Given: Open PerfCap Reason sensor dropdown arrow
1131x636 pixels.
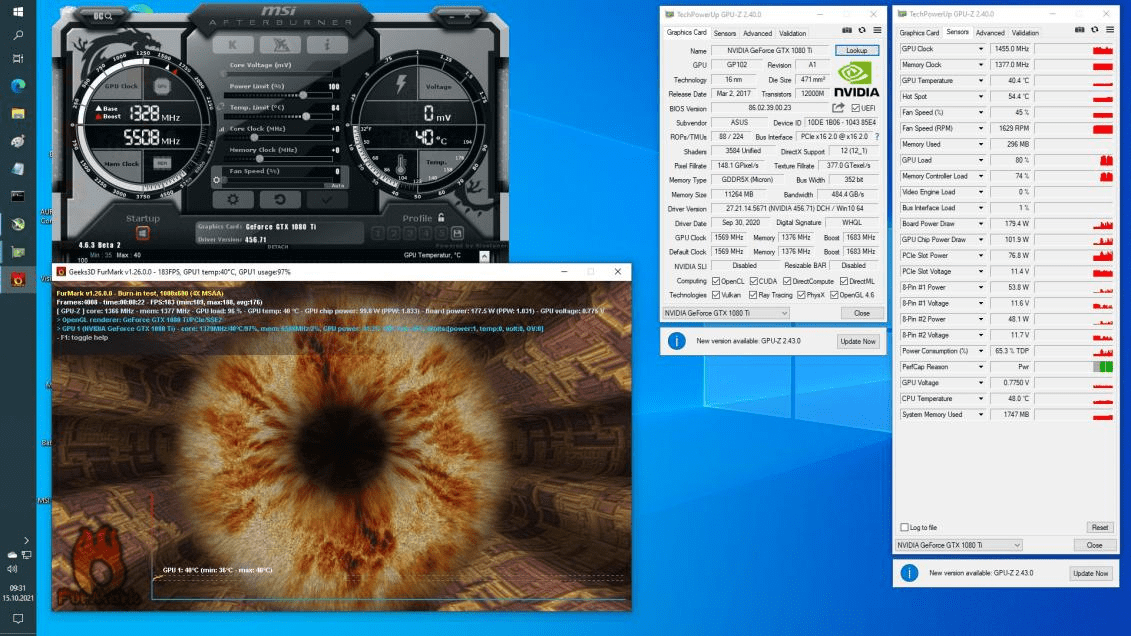Looking at the screenshot, I should [980, 367].
